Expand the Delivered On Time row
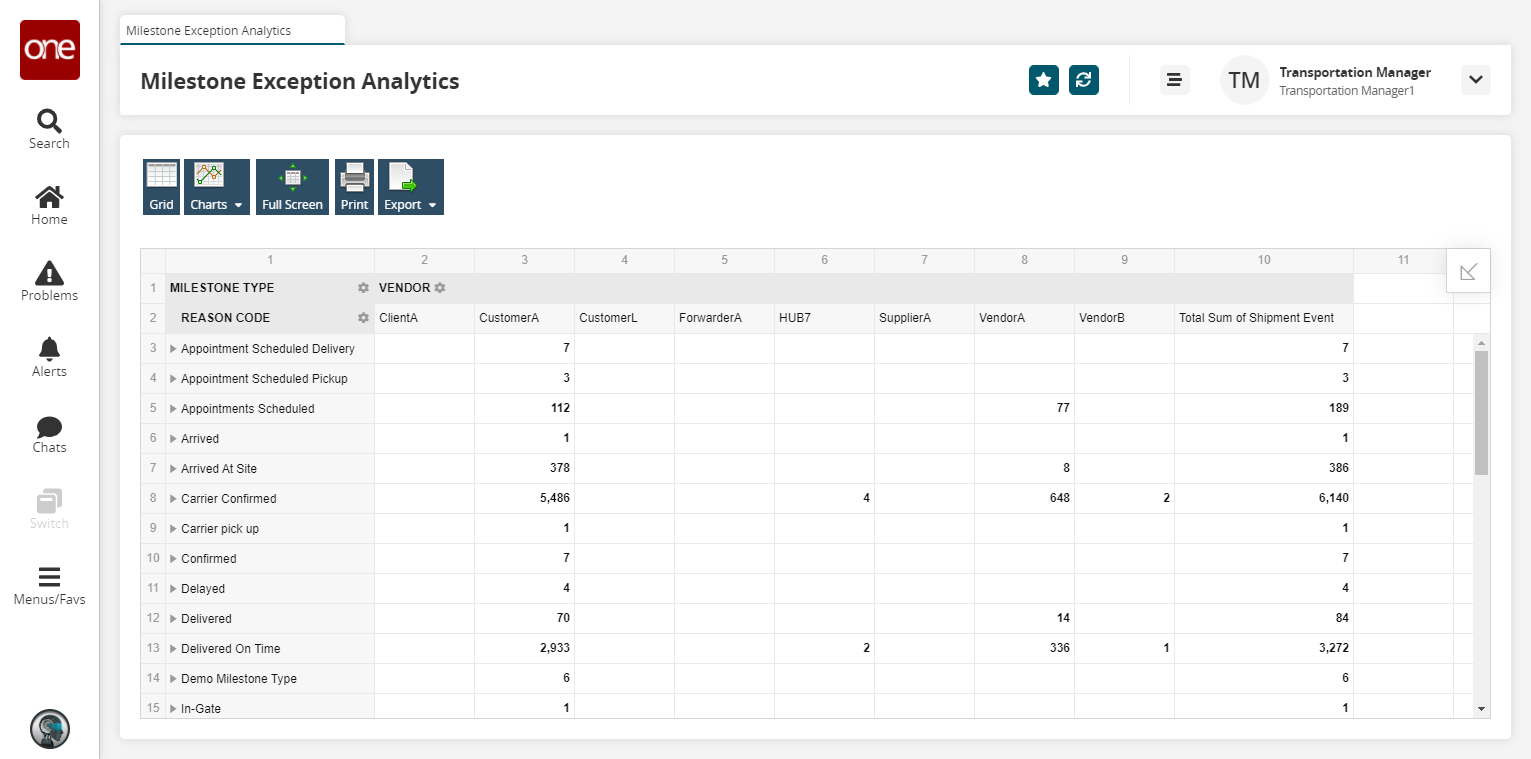Viewport: 1531px width, 759px height. click(173, 649)
